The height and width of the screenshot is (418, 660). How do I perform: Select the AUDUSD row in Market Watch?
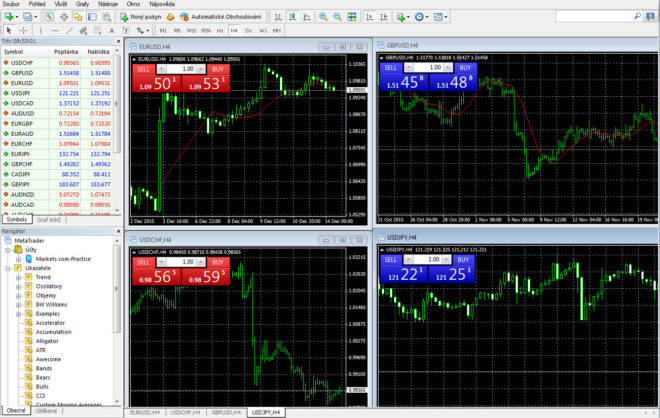pos(58,114)
